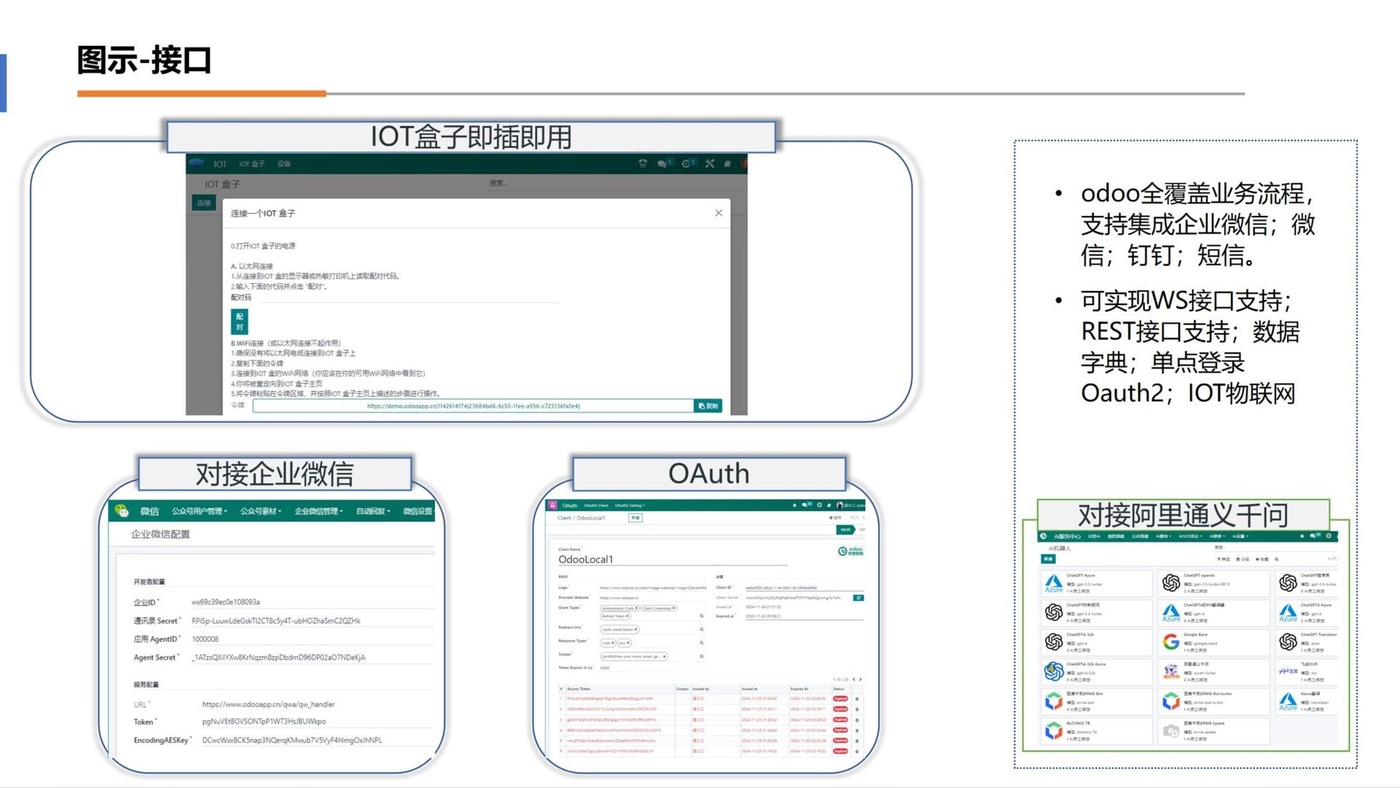Click the search icon on the Grant Types row
Image resolution: width=1400 pixels, height=788 pixels.
702,616
